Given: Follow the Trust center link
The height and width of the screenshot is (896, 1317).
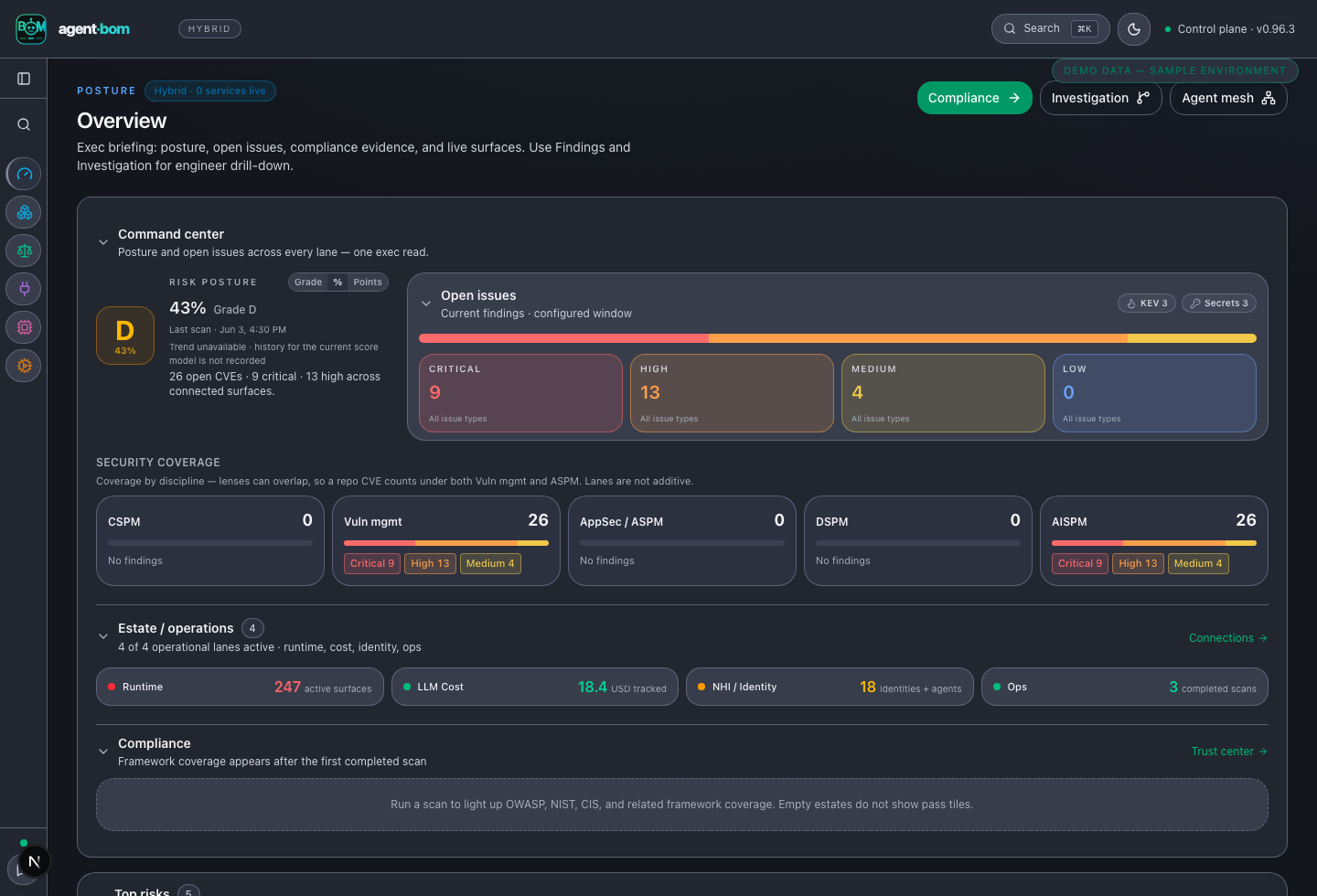Looking at the screenshot, I should click(x=1229, y=752).
